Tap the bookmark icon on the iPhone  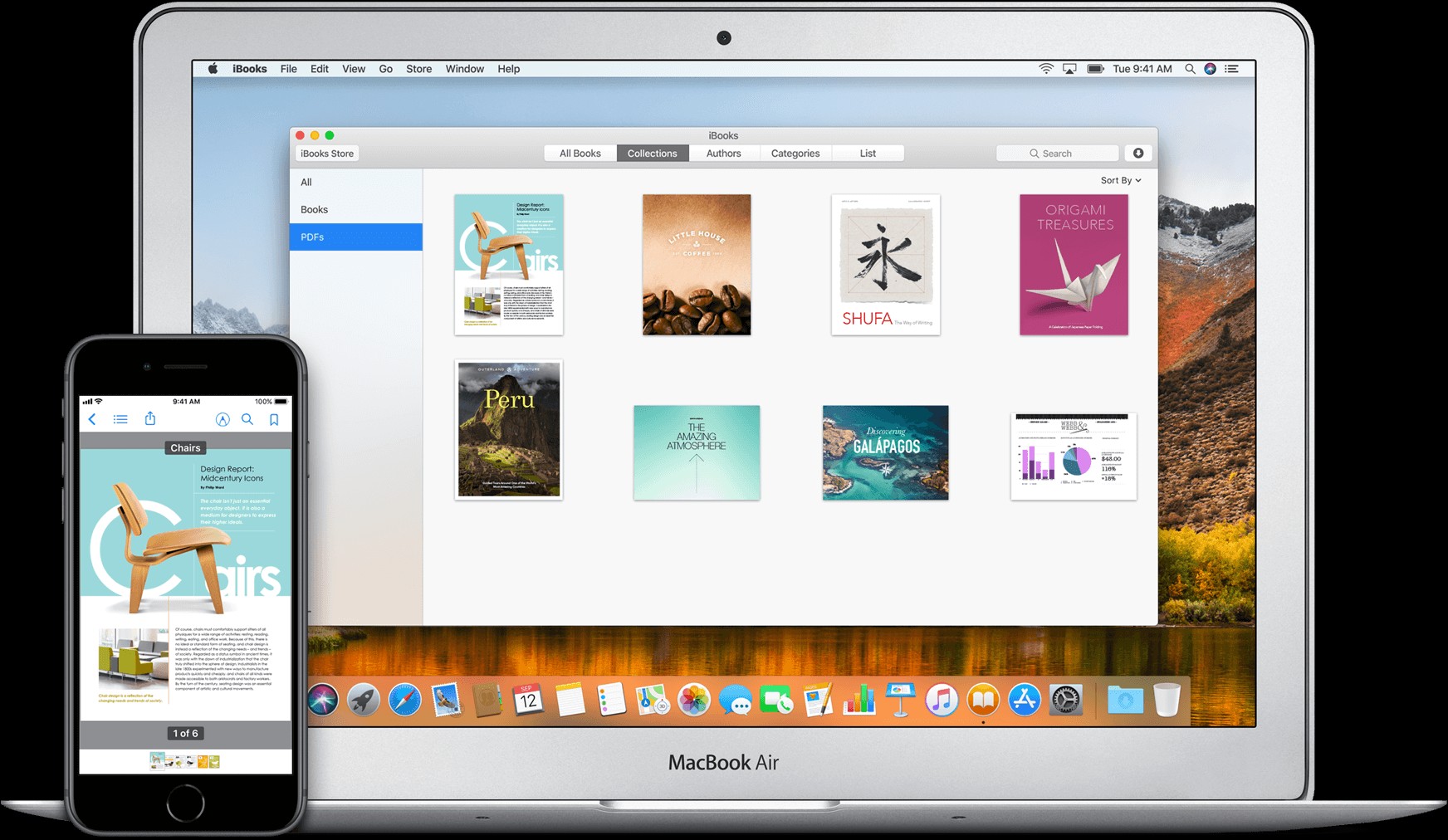click(x=273, y=419)
